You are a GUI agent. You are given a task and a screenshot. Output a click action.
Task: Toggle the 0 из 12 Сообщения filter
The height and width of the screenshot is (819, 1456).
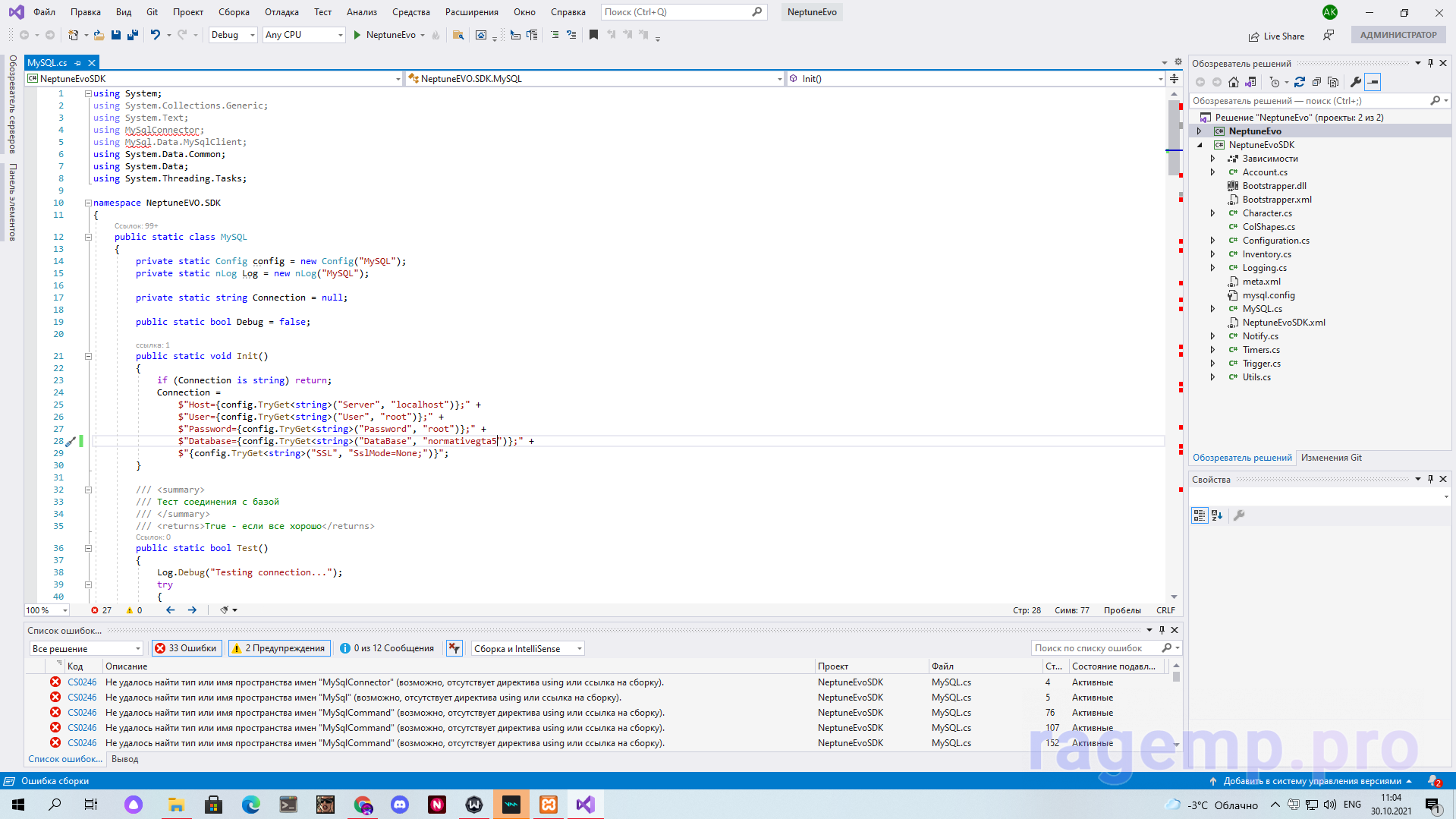387,648
